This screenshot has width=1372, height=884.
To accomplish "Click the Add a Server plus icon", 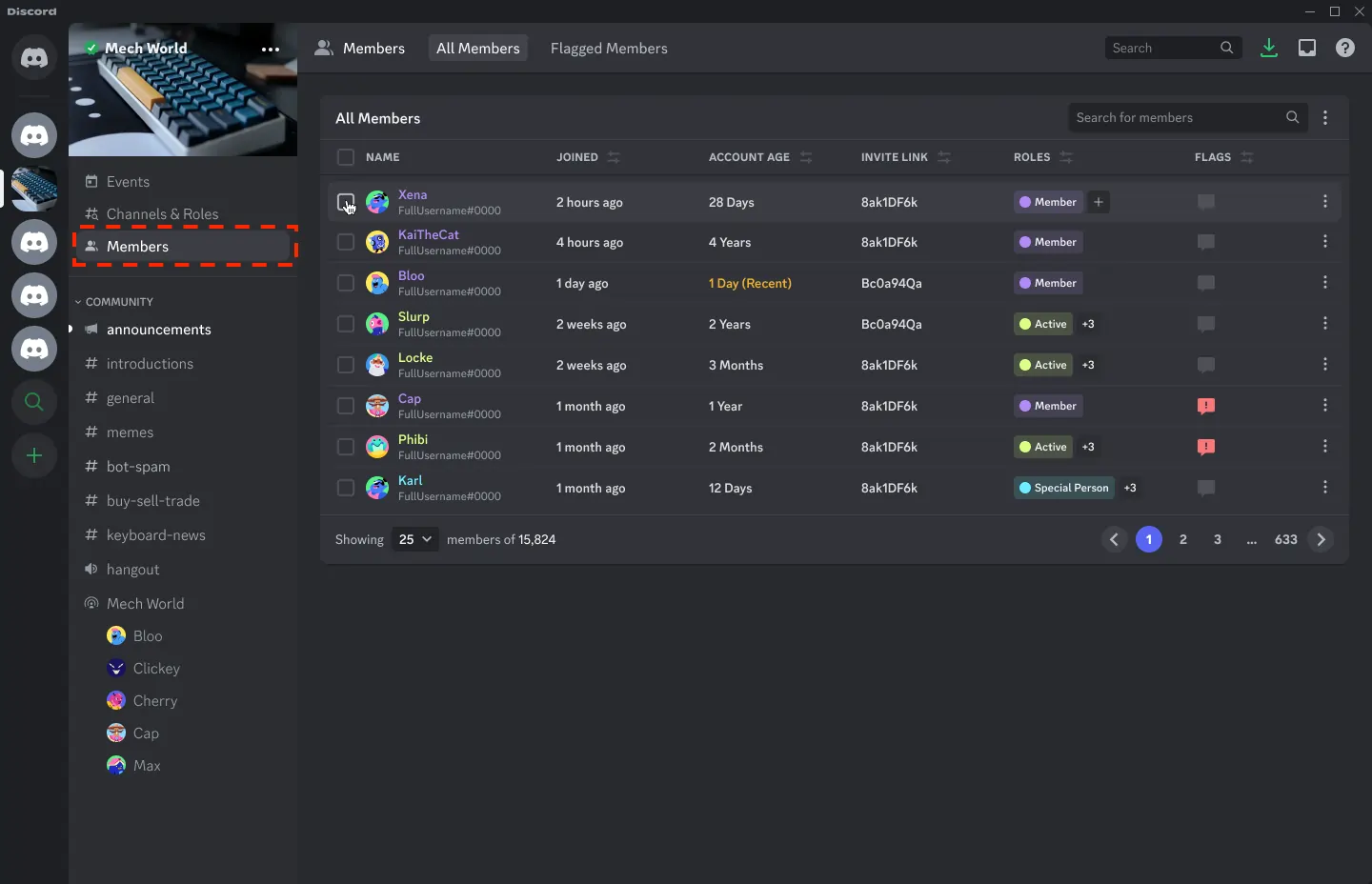I will click(x=34, y=455).
